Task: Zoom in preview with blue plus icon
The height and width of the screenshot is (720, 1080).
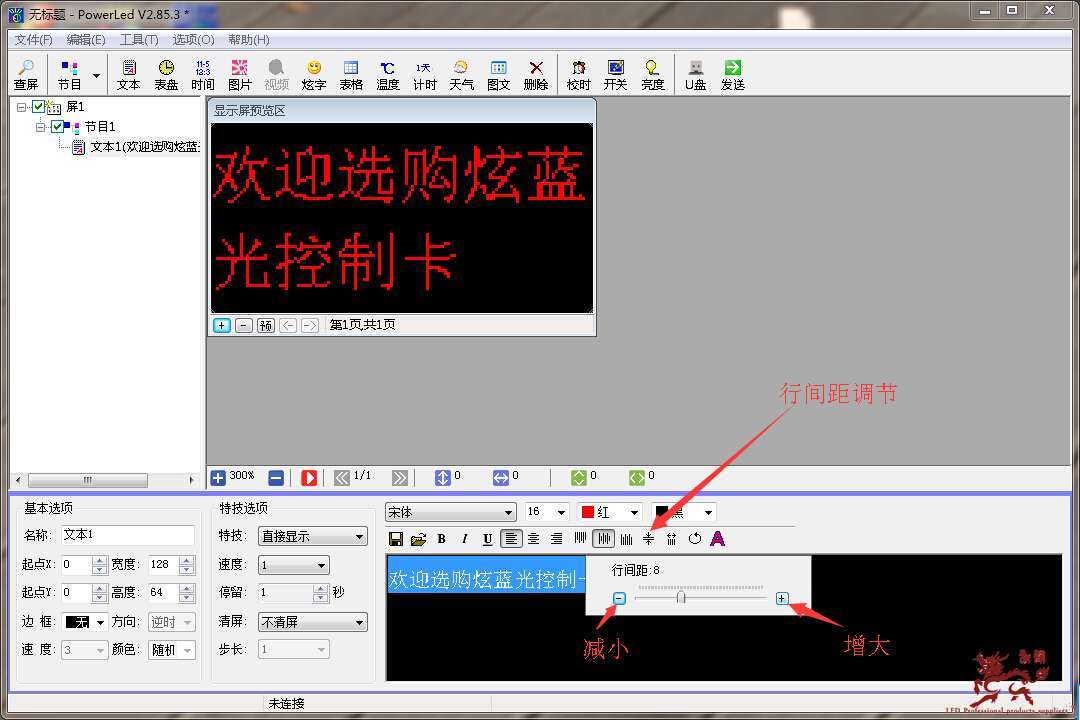Action: pyautogui.click(x=218, y=477)
